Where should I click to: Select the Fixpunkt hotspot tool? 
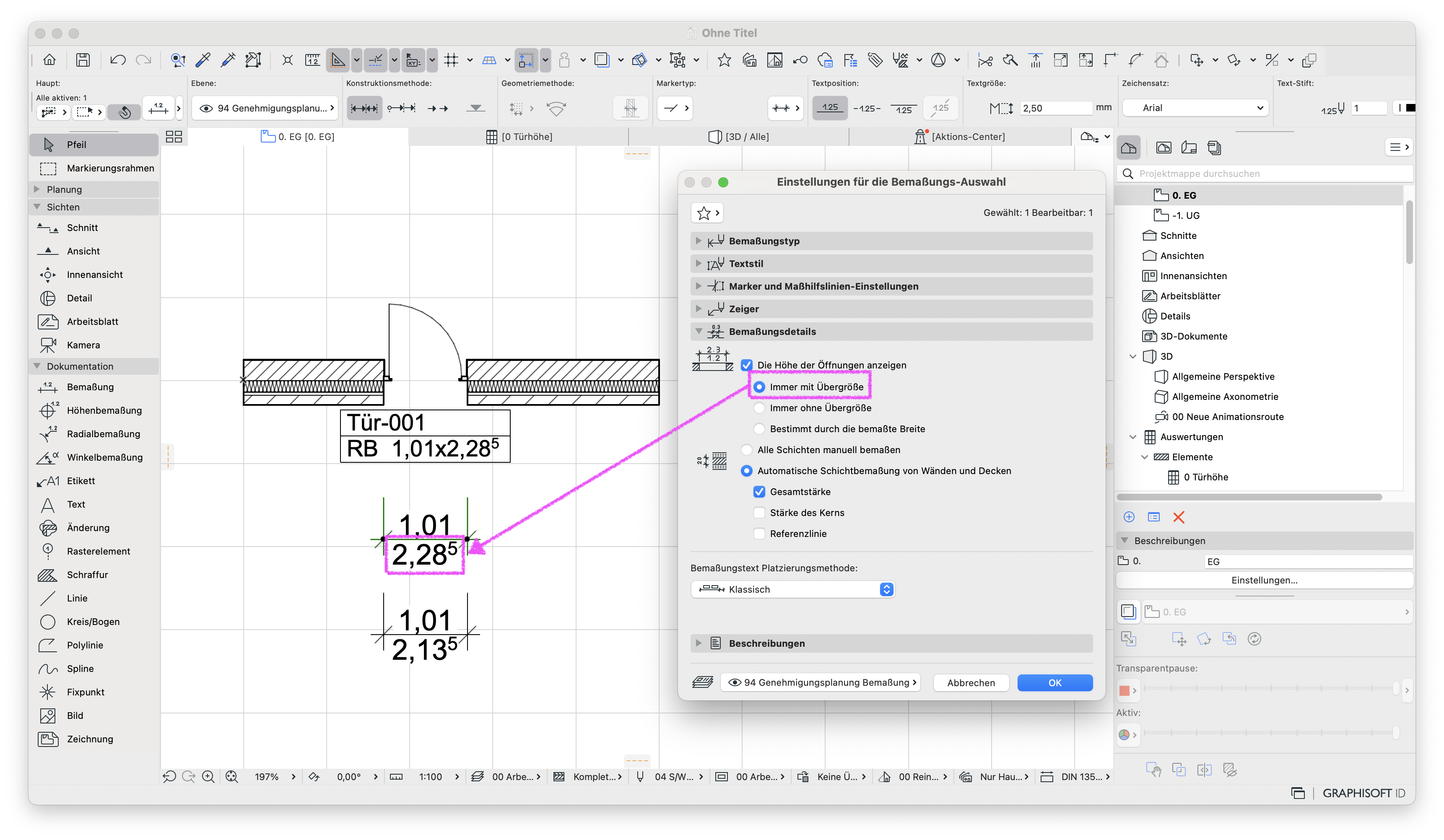point(93,692)
